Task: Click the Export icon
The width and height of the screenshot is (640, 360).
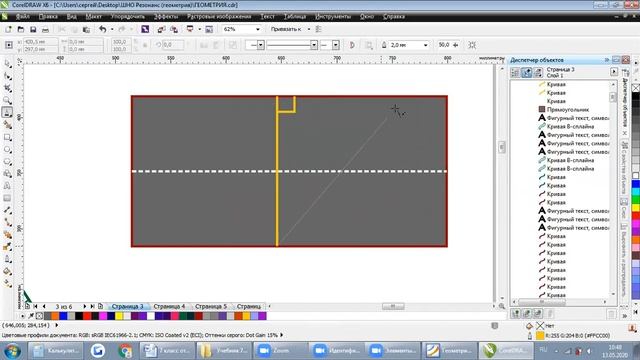Action: coord(174,29)
